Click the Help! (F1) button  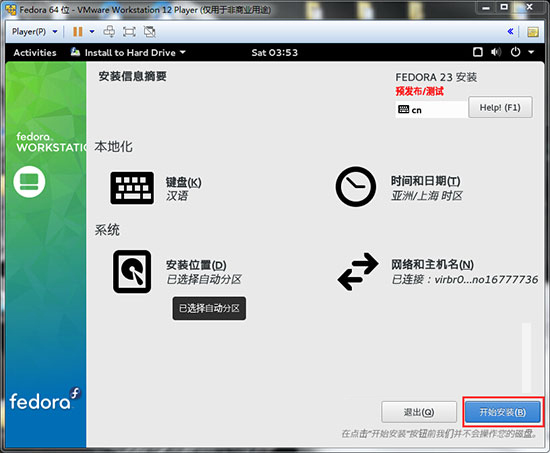tap(500, 107)
